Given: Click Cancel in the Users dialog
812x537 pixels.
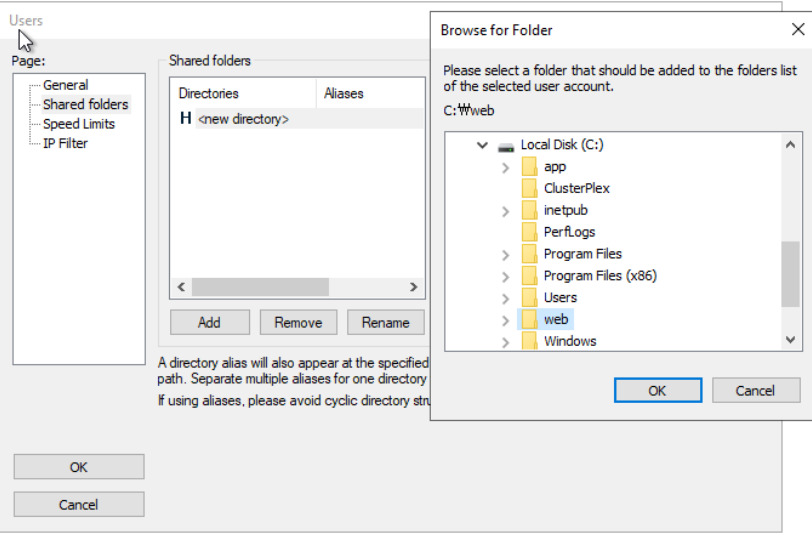Looking at the screenshot, I should click(79, 504).
